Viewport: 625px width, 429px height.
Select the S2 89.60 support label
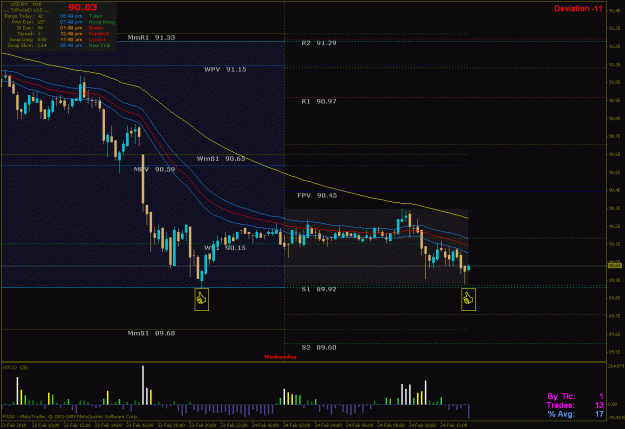[319, 348]
